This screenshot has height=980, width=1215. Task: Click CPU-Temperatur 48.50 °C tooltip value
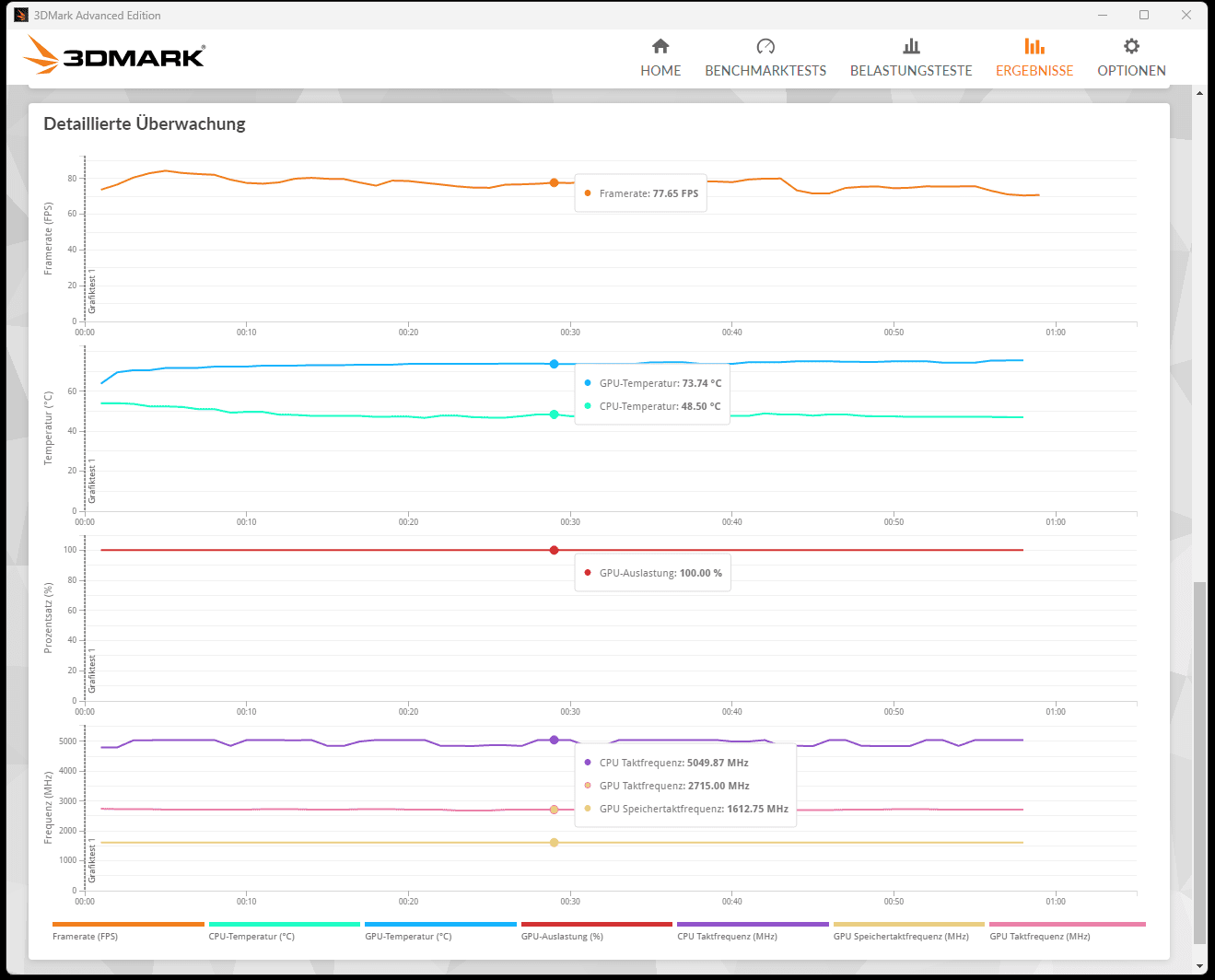click(701, 406)
